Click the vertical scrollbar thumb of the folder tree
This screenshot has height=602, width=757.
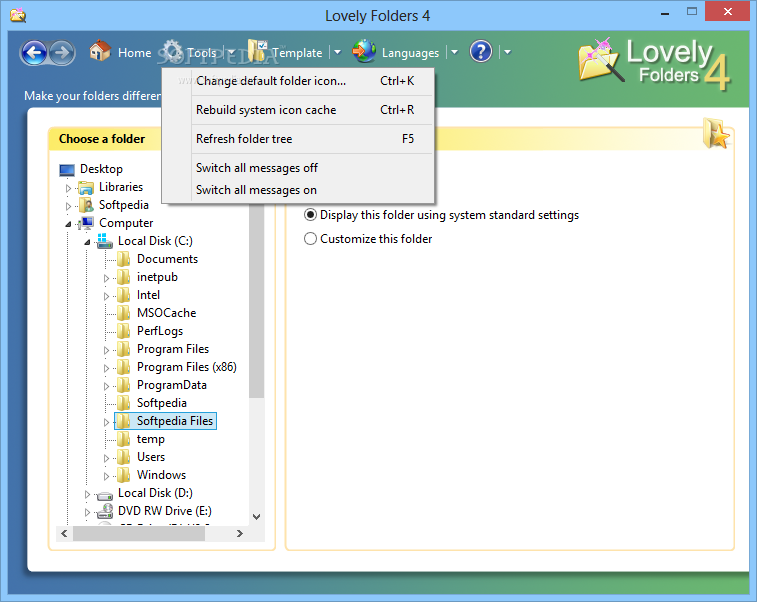tap(257, 300)
